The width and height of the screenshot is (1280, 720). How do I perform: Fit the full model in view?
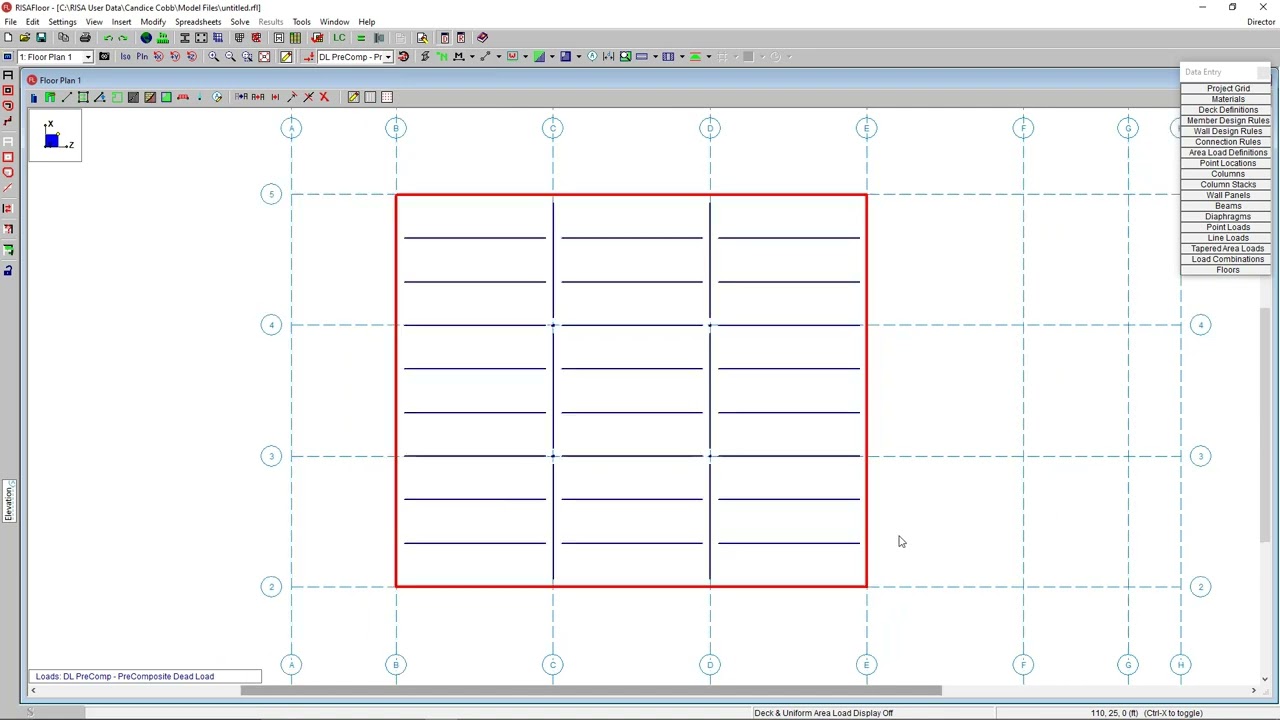[264, 57]
